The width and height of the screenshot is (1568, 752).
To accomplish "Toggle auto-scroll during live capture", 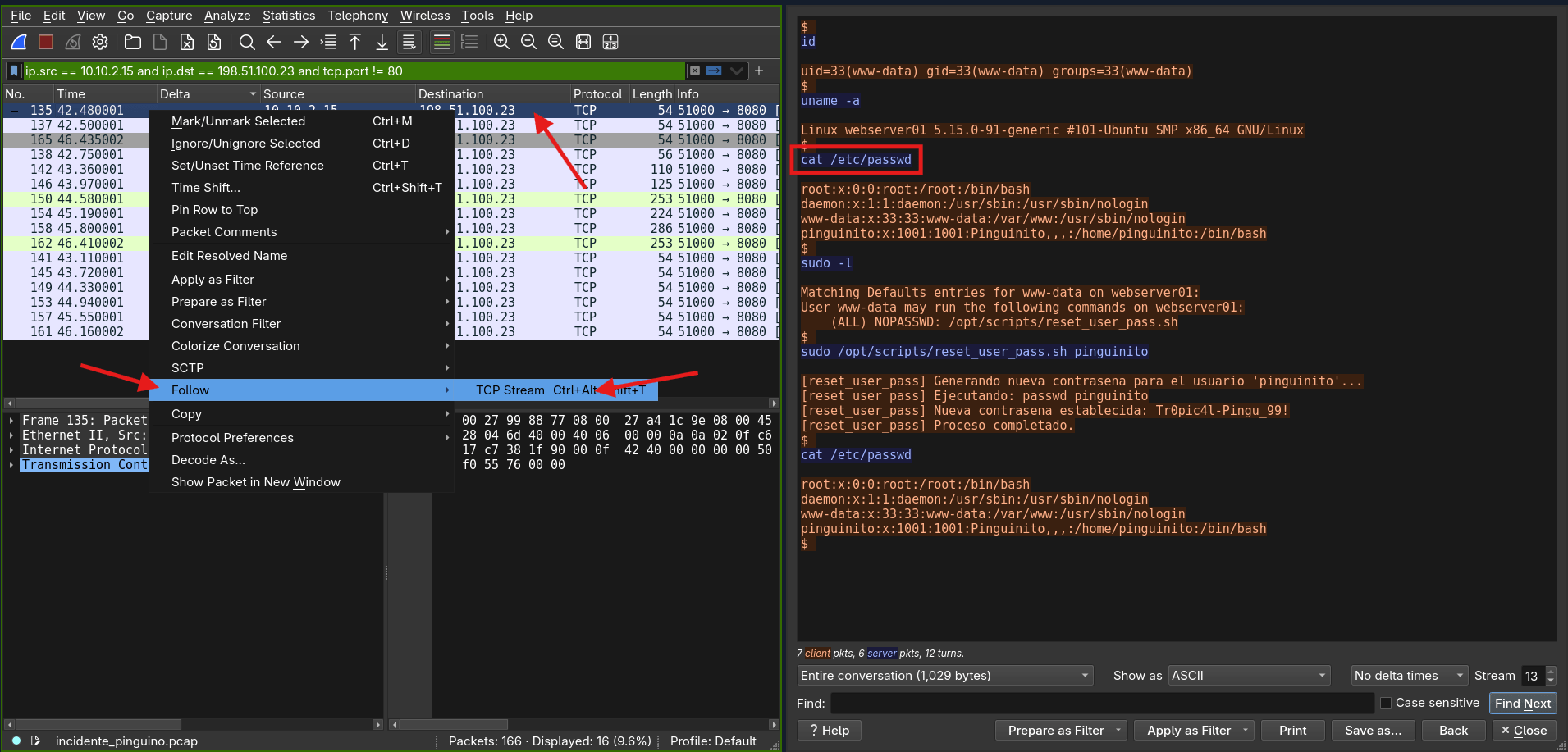I will [409, 42].
